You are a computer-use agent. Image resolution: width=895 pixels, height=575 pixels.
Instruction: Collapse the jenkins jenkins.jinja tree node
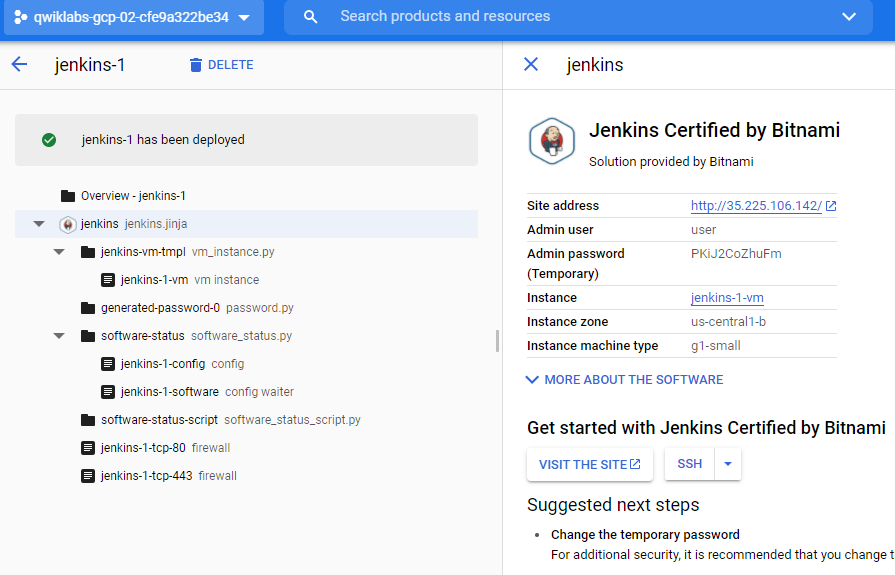pos(39,224)
